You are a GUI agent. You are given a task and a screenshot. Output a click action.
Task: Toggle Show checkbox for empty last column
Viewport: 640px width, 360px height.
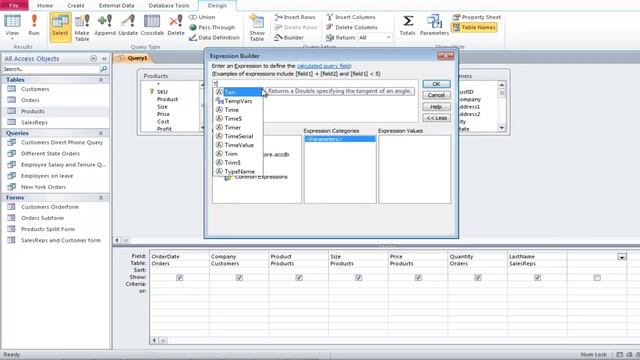click(597, 278)
